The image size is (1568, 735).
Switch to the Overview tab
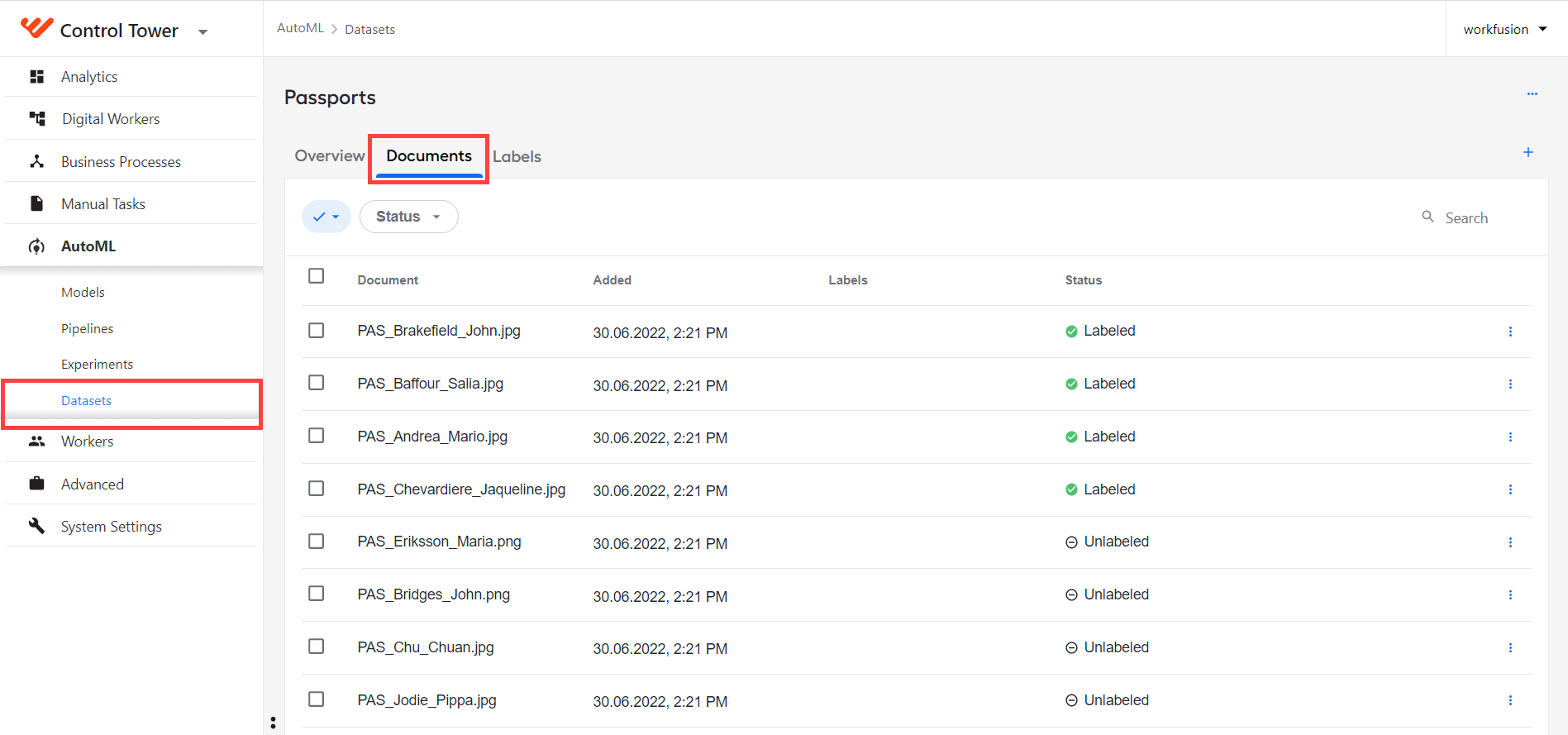click(330, 156)
